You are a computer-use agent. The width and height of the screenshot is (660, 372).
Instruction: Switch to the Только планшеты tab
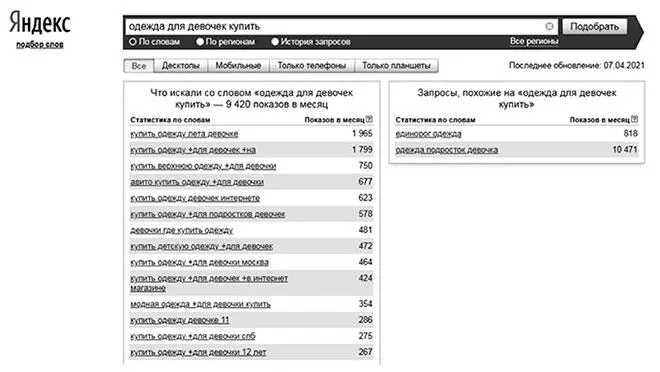click(397, 66)
